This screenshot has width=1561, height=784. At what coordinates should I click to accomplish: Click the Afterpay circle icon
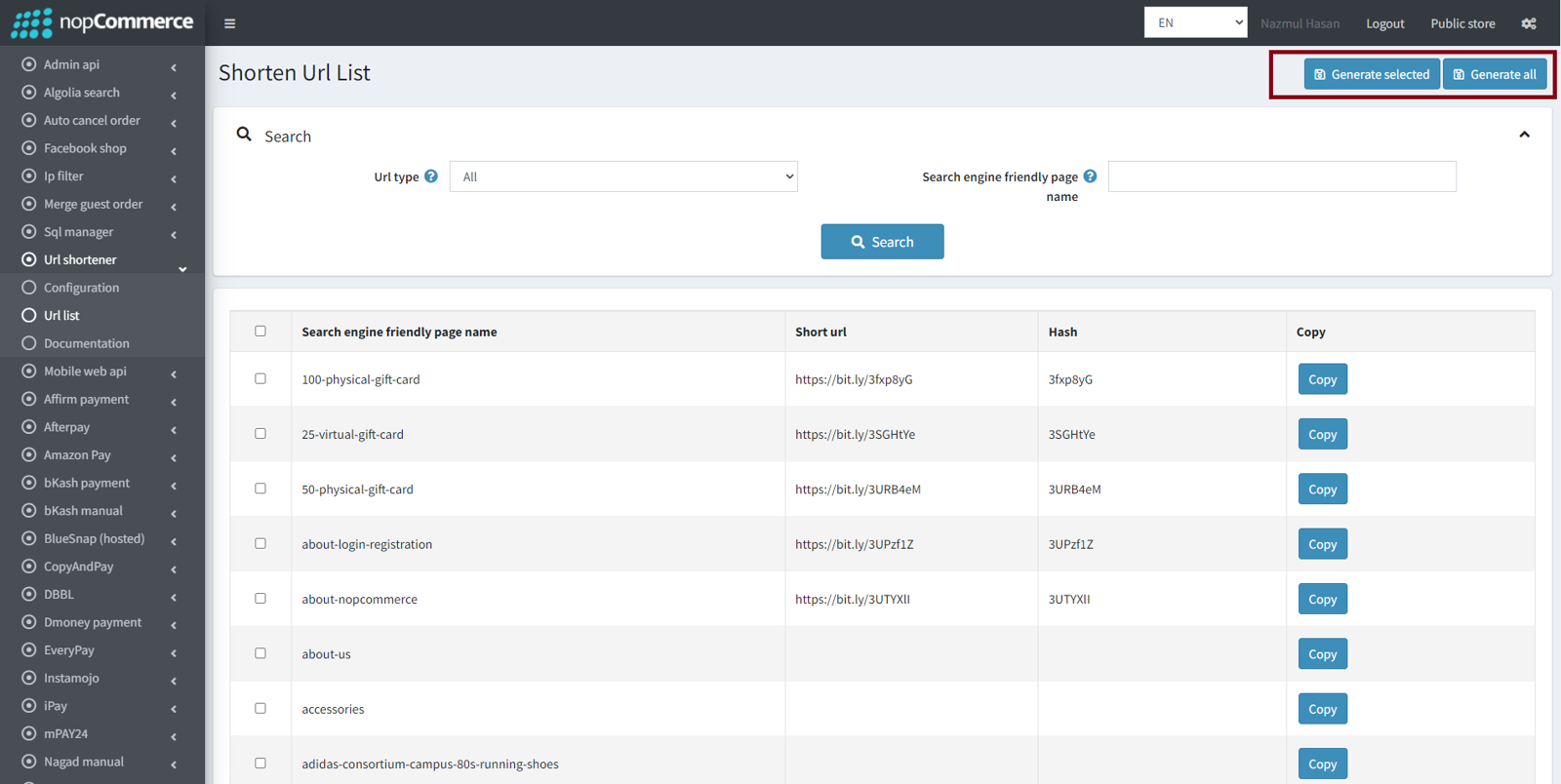tap(29, 427)
